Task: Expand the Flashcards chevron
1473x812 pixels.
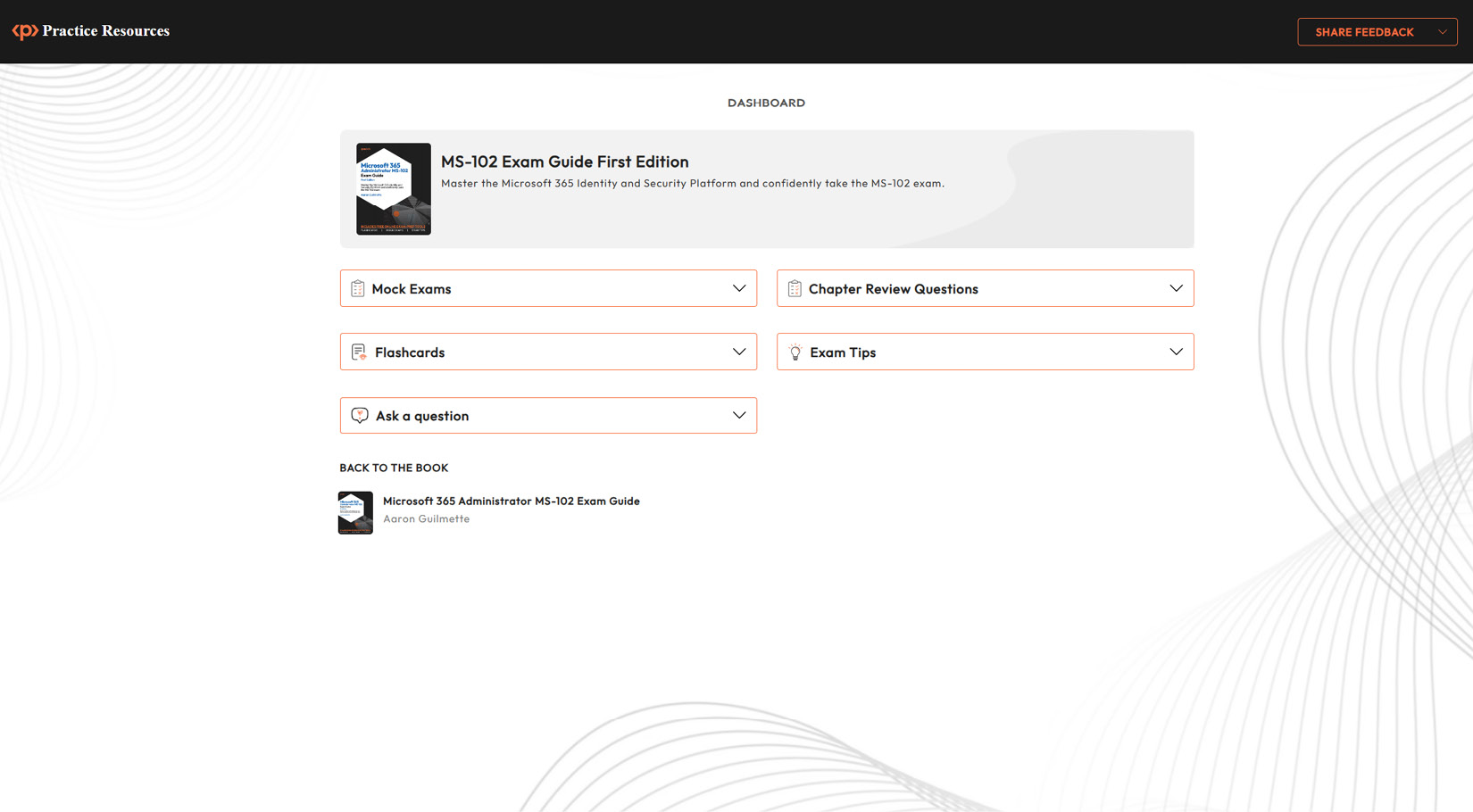Action: 739,352
